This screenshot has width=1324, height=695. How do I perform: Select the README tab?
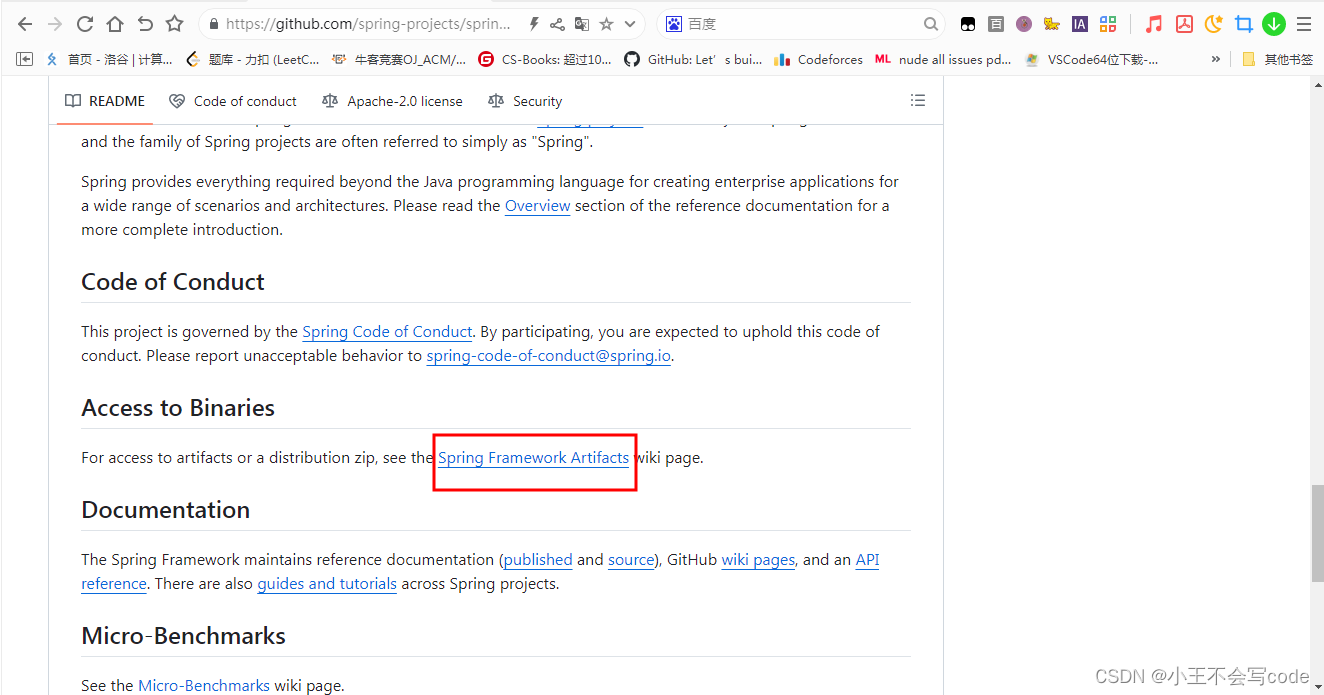(105, 101)
